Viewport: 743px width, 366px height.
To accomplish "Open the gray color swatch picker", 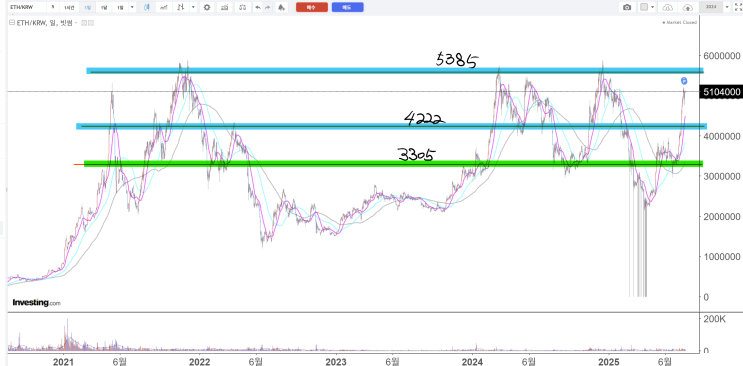I will (644, 7).
